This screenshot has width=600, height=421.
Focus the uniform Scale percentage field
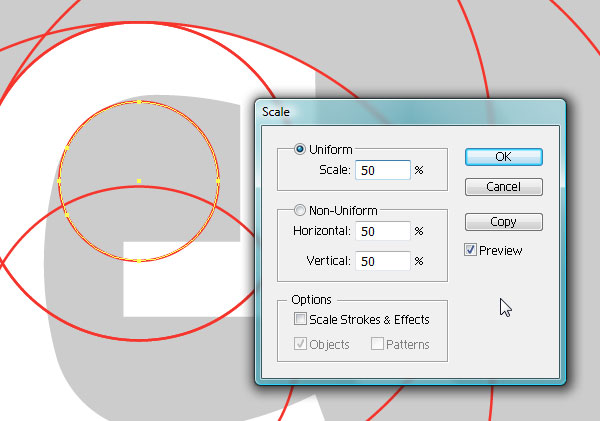click(x=383, y=170)
